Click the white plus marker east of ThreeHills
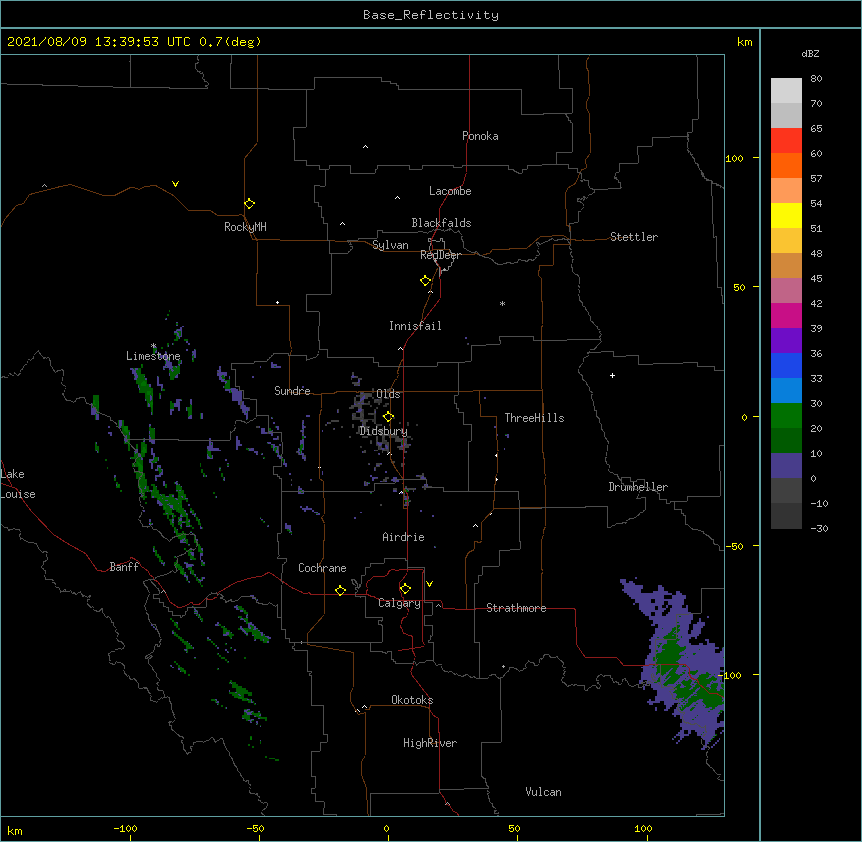The width and height of the screenshot is (862, 842). (612, 375)
